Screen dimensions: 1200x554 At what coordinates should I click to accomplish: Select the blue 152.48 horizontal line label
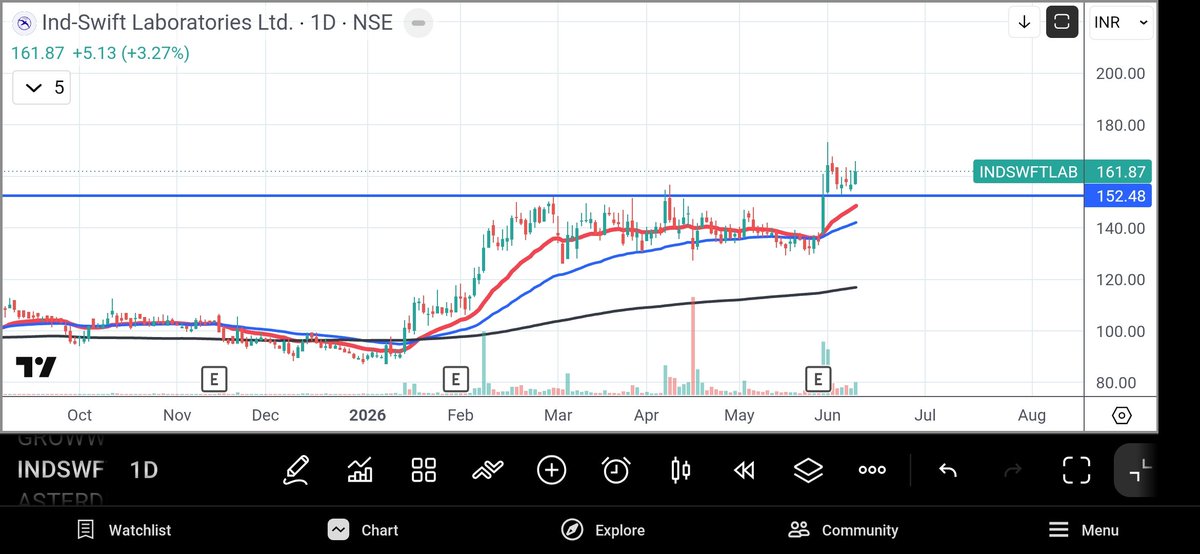(x=1119, y=196)
